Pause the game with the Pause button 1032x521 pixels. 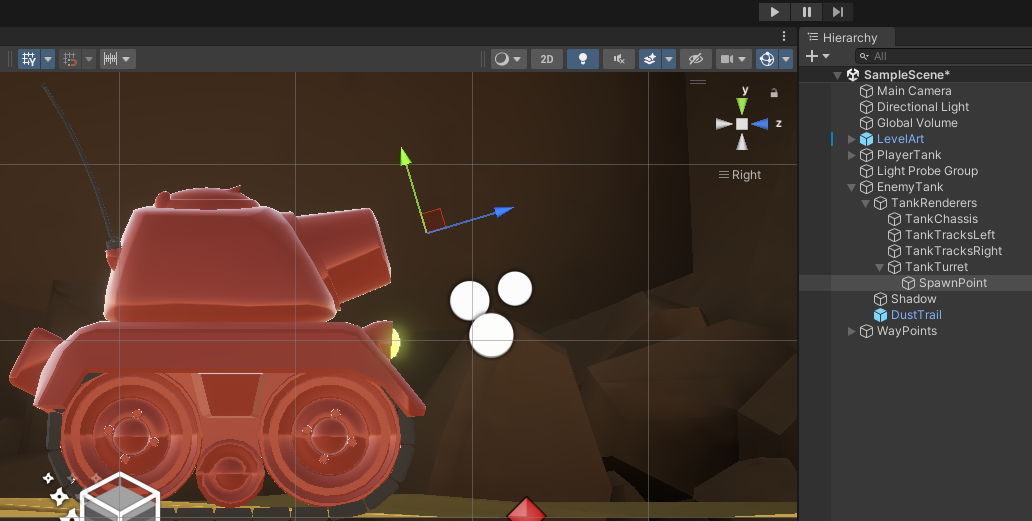click(806, 12)
